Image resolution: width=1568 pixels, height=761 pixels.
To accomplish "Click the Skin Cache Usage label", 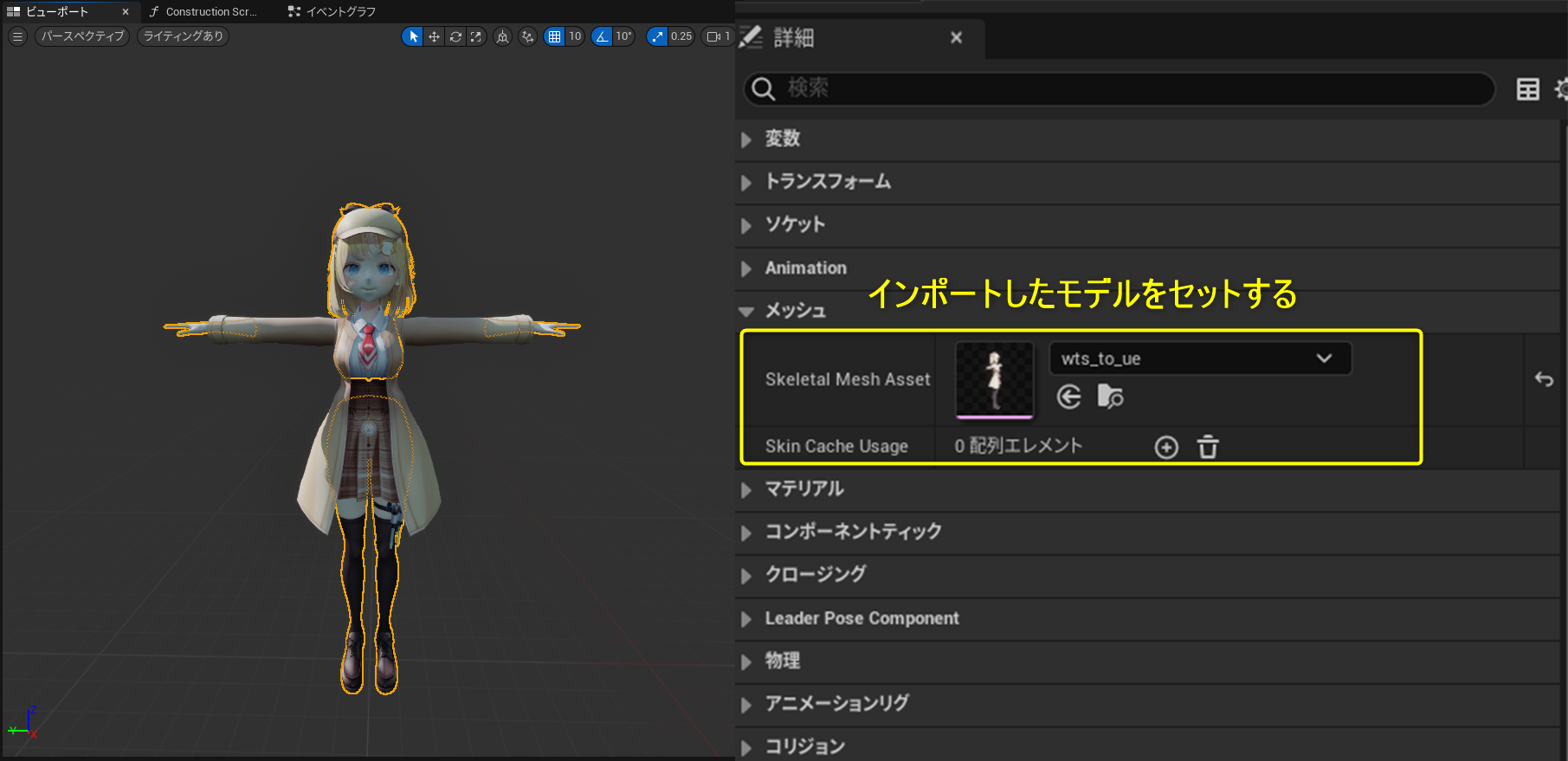I will (x=836, y=446).
